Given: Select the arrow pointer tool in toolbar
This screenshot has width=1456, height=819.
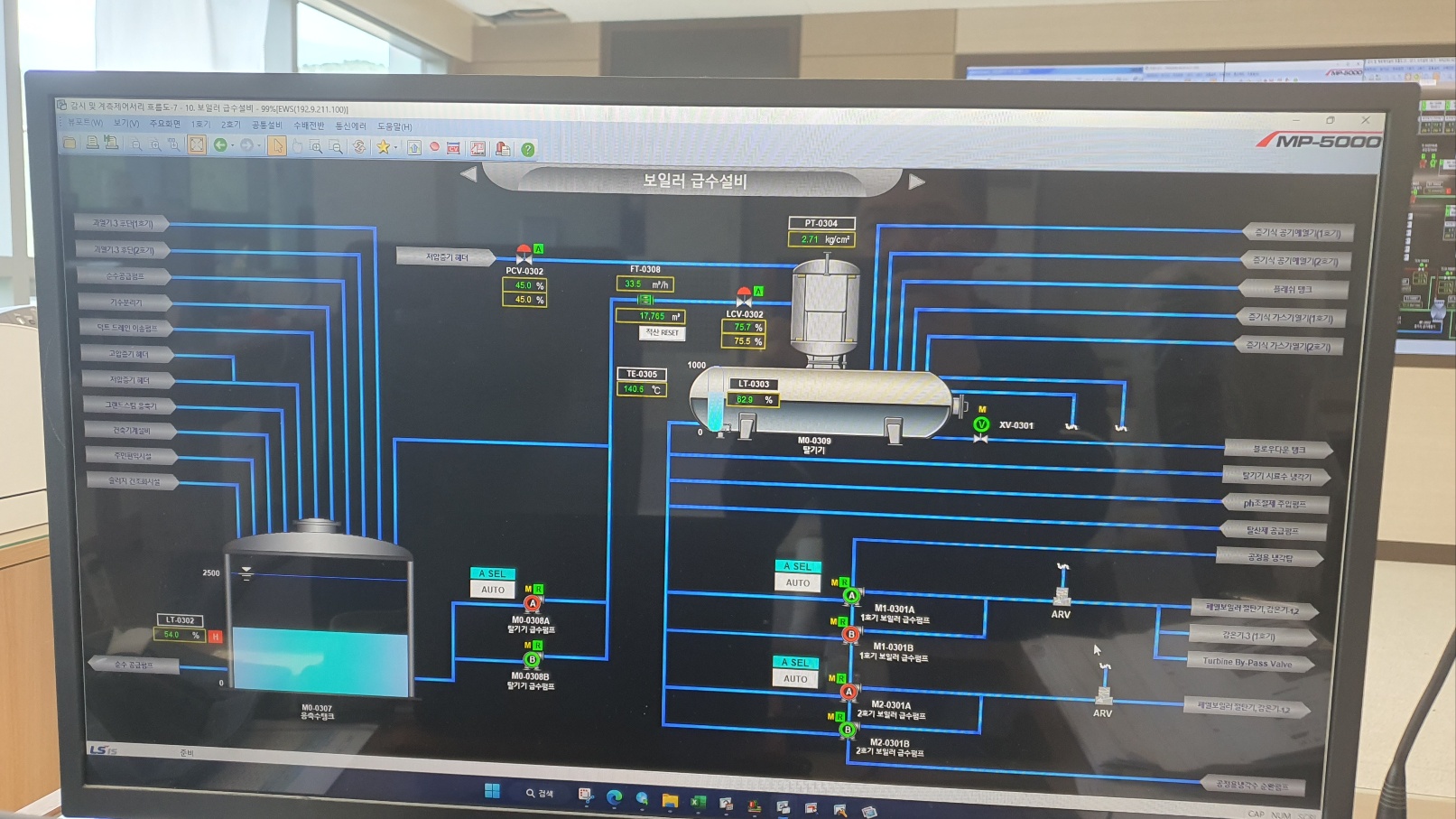Looking at the screenshot, I should [277, 146].
